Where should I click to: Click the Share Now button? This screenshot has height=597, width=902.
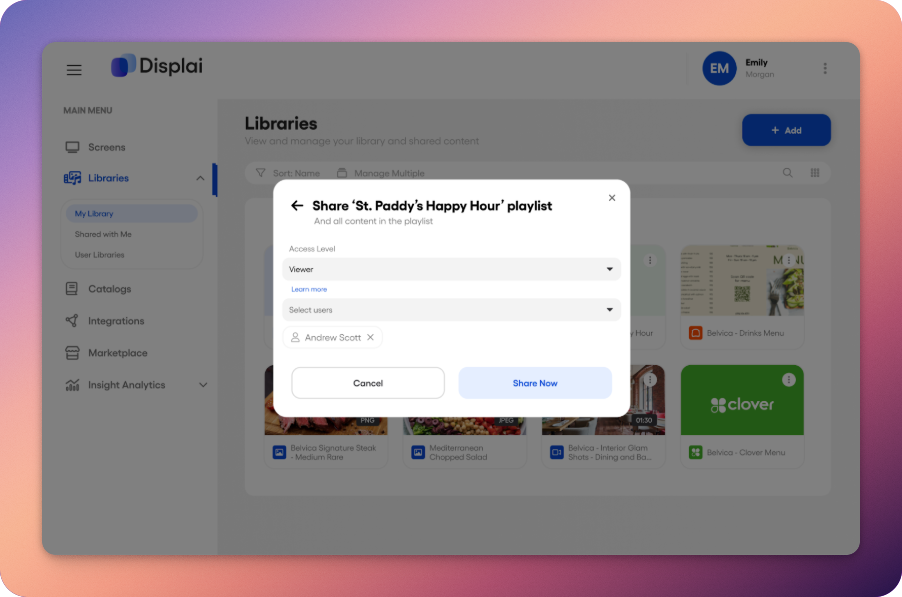pos(535,383)
